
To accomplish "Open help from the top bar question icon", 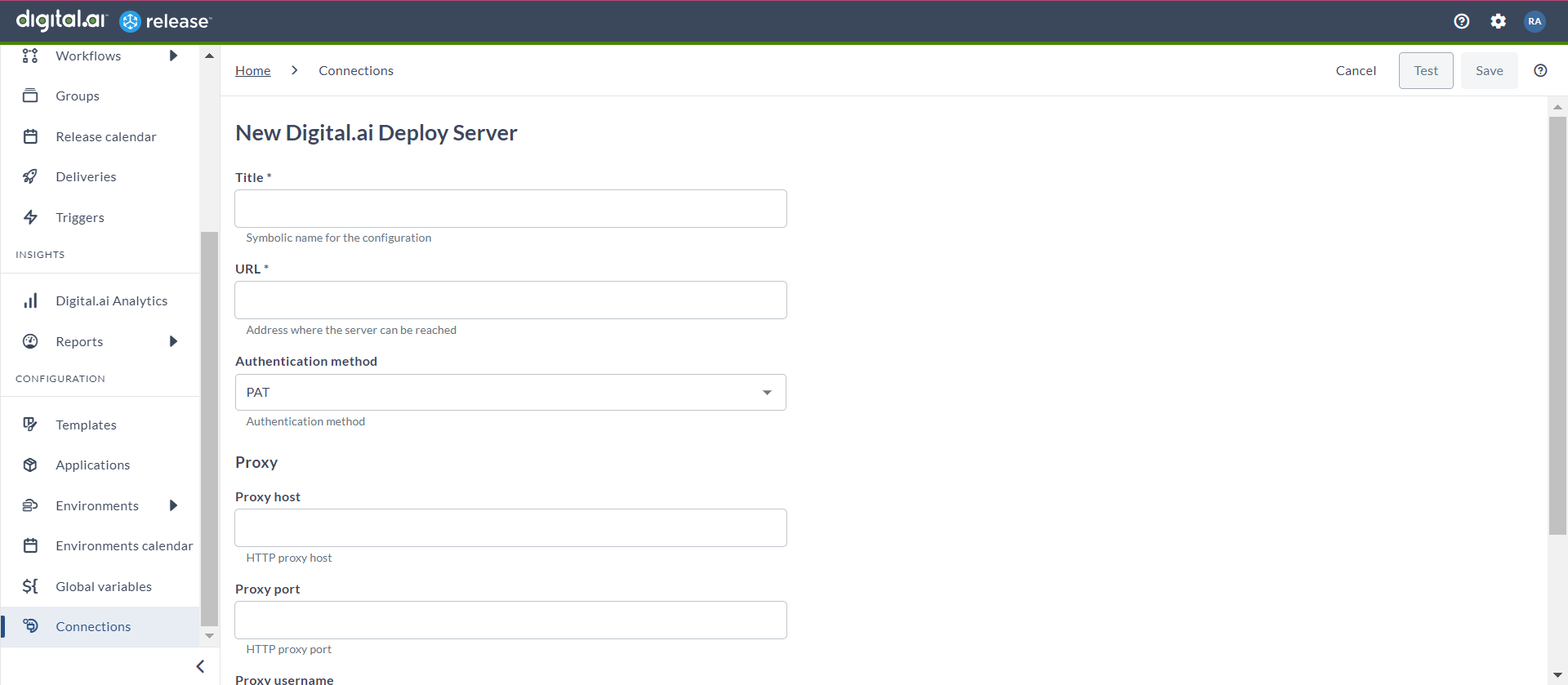I will point(1462,21).
